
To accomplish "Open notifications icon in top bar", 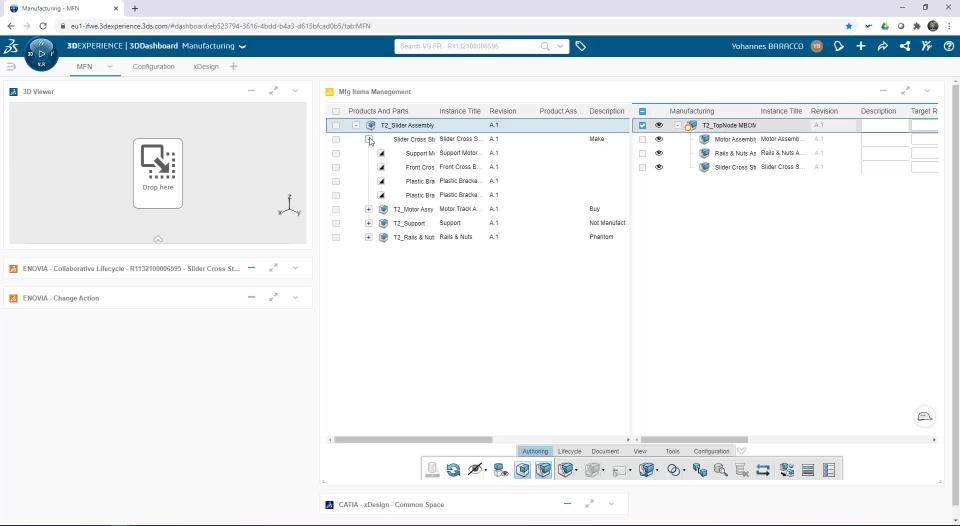I will coord(839,46).
